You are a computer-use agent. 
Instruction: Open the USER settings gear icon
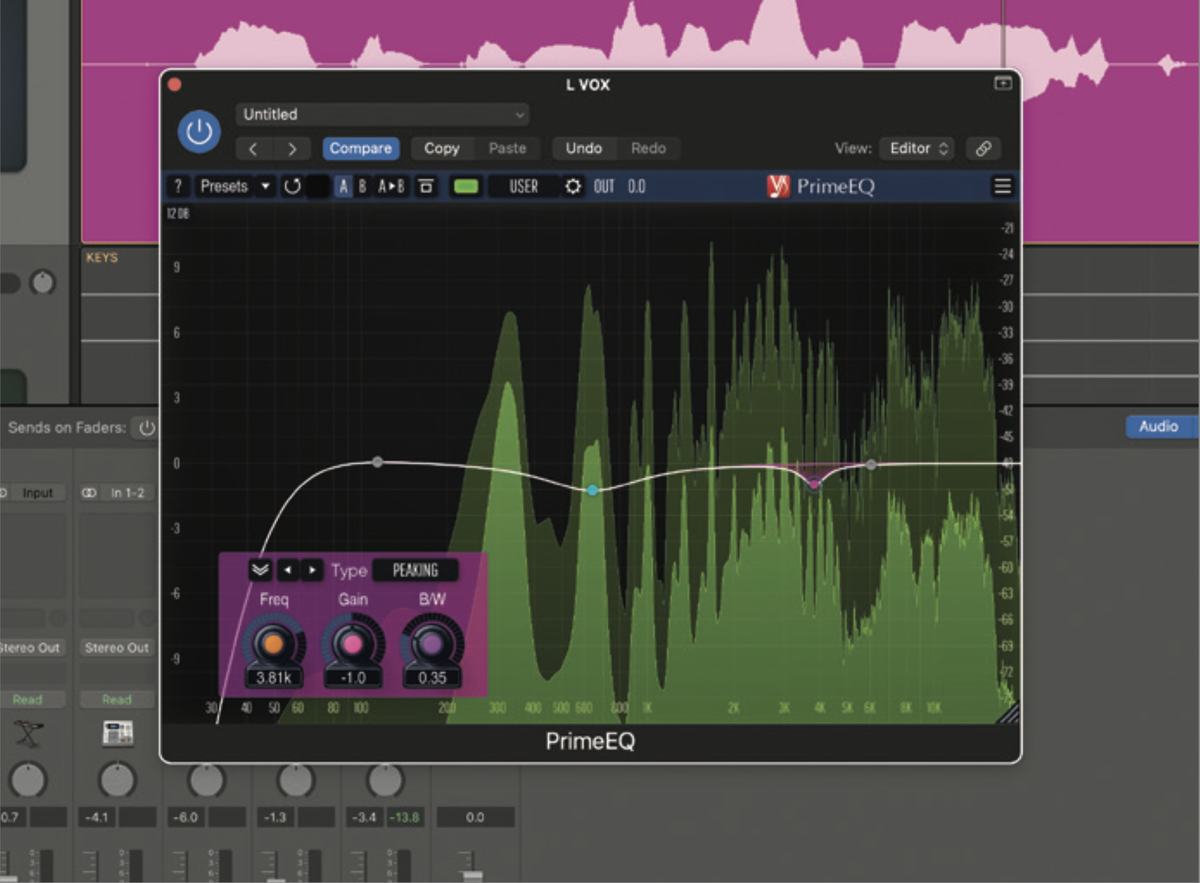573,186
